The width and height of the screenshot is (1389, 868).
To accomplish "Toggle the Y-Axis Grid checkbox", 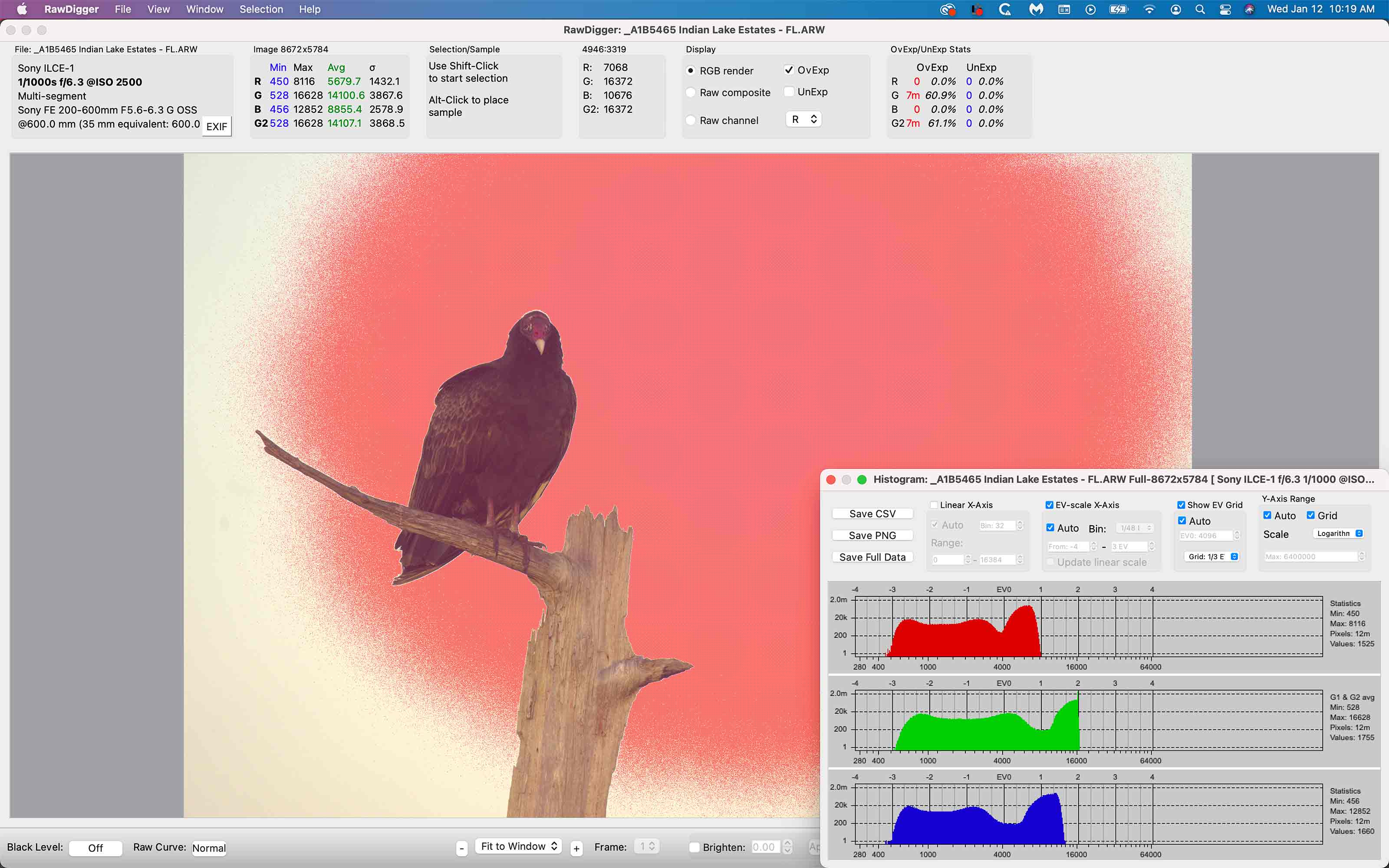I will (x=1311, y=516).
